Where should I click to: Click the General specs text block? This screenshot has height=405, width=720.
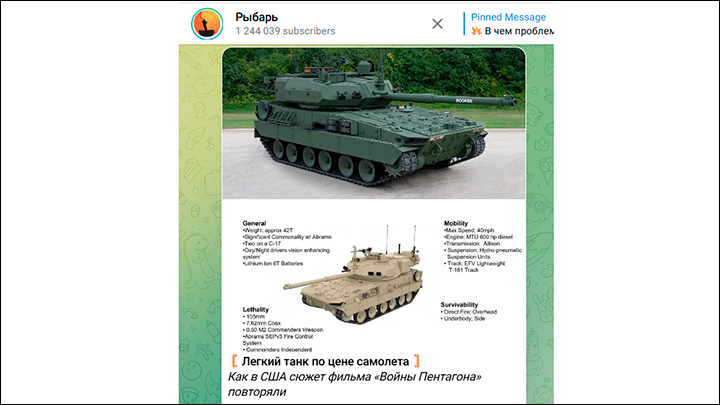(287, 243)
